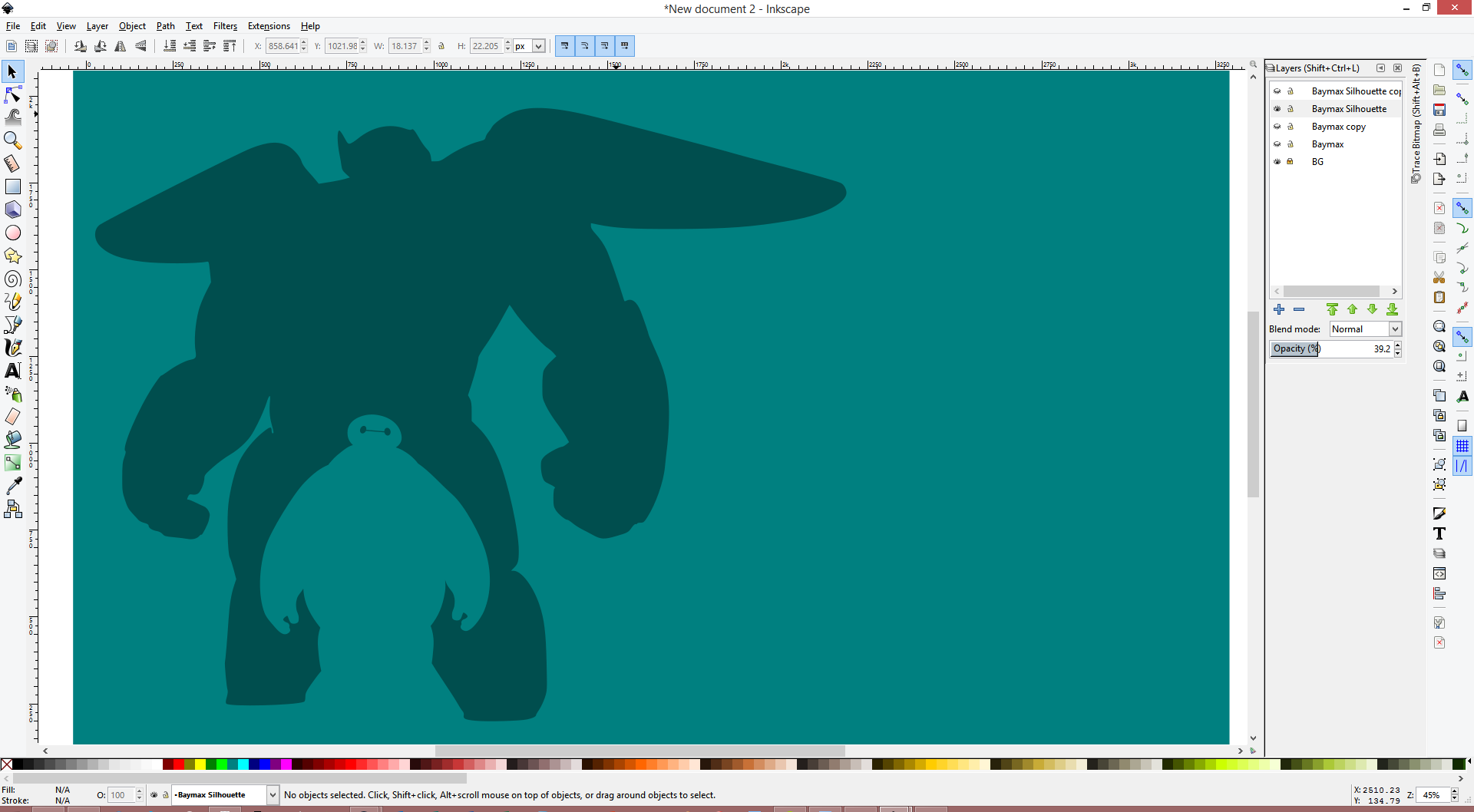Toggle enable snapping button
The width and height of the screenshot is (1474, 812).
tap(1462, 70)
